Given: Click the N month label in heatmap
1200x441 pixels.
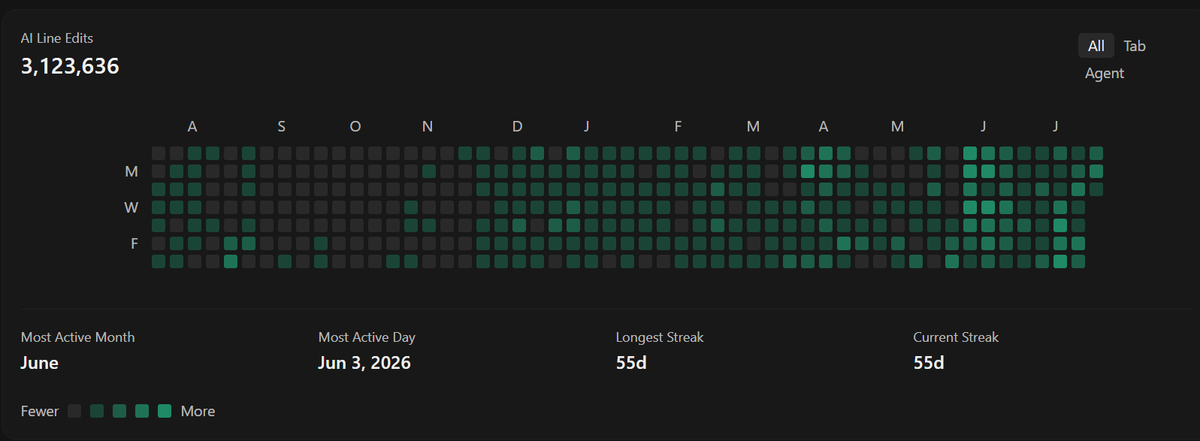Looking at the screenshot, I should [428, 126].
